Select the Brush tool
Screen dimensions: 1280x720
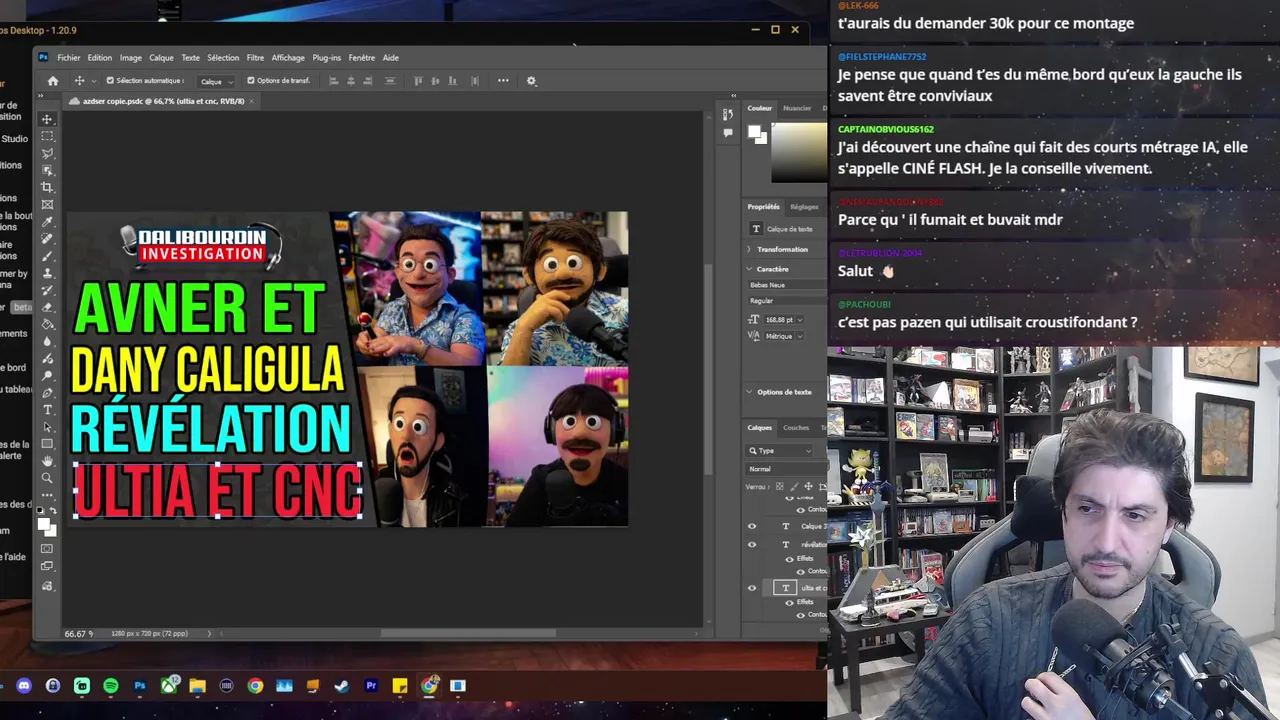pos(47,255)
